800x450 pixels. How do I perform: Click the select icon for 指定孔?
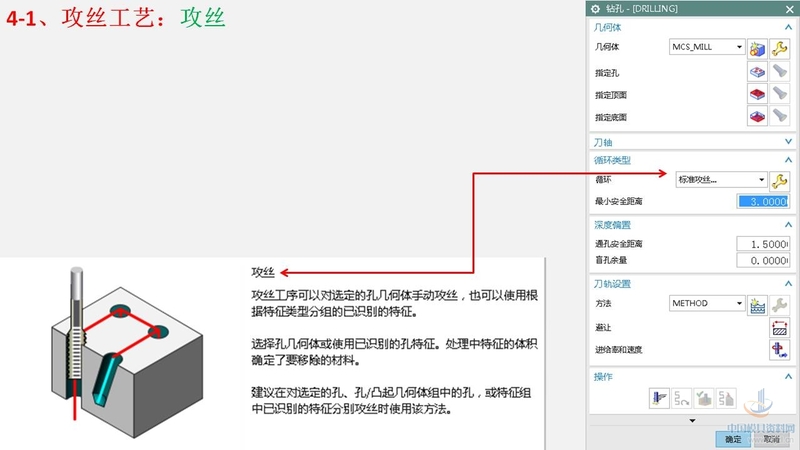[x=758, y=72]
